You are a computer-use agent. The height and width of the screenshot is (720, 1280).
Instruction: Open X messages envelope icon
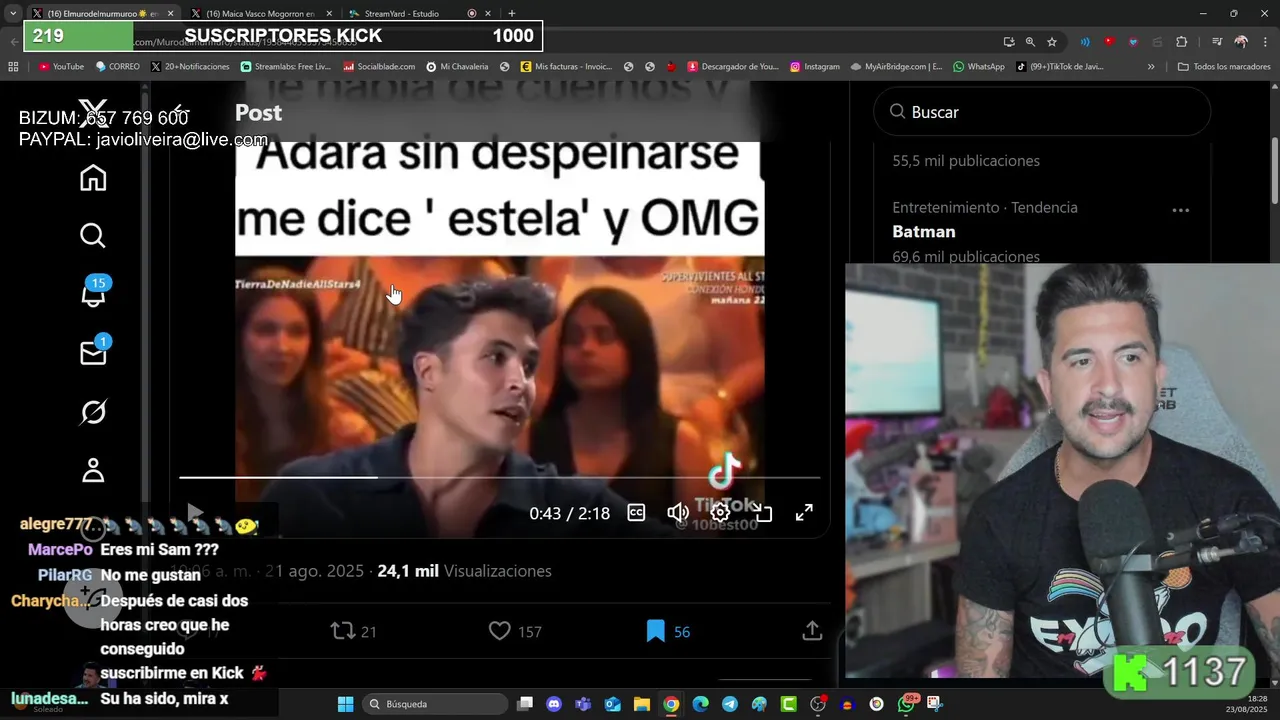[x=93, y=352]
